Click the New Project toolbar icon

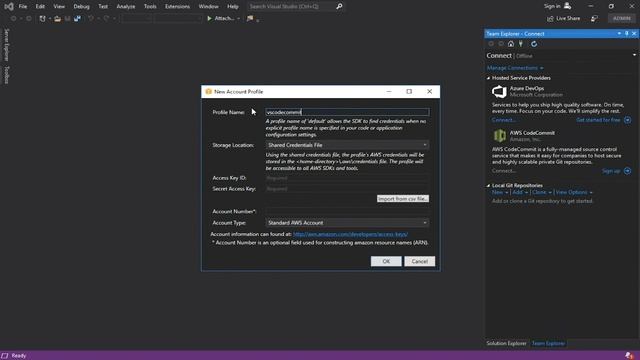(x=42, y=18)
